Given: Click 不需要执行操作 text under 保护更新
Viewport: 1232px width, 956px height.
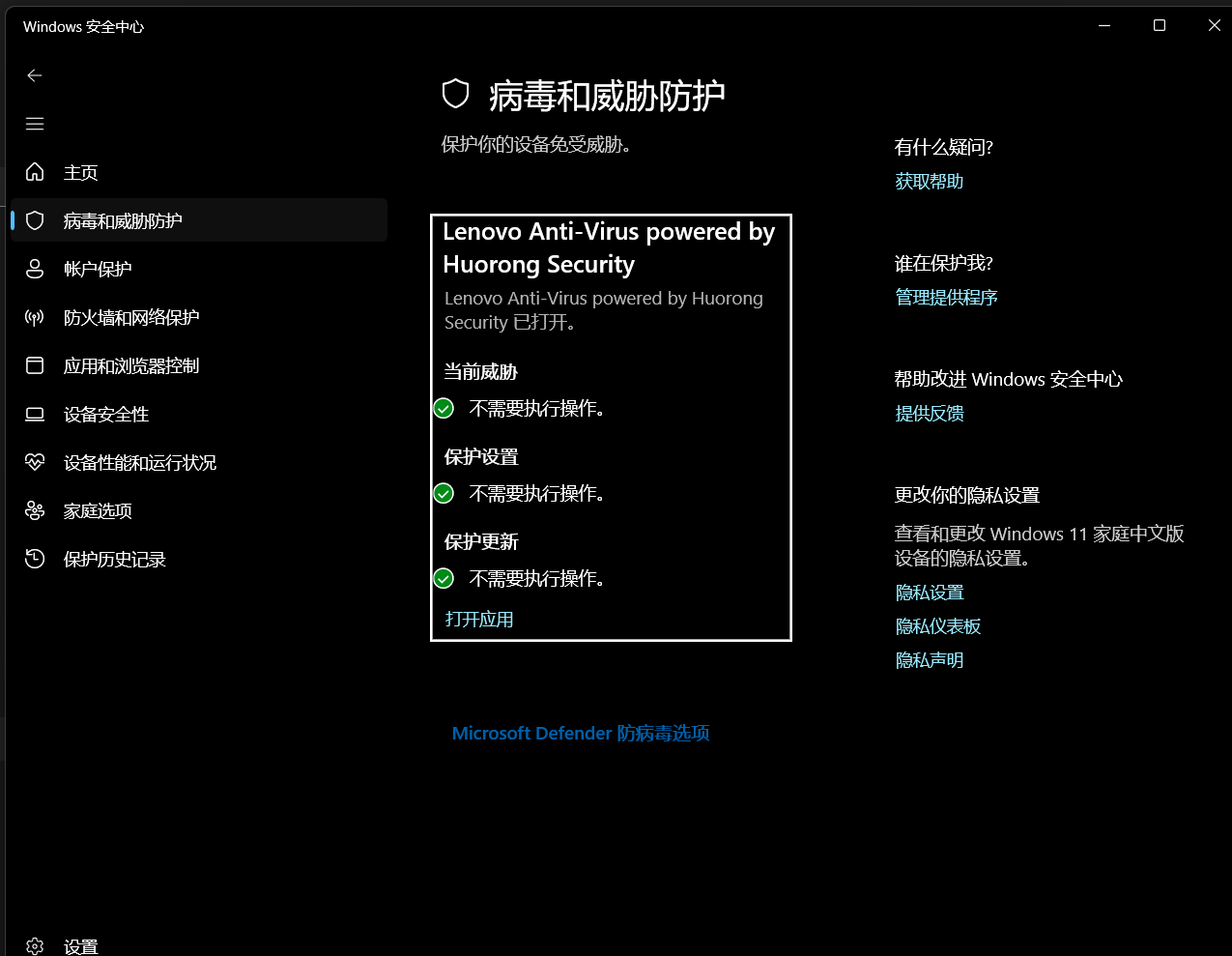Looking at the screenshot, I should 537,578.
